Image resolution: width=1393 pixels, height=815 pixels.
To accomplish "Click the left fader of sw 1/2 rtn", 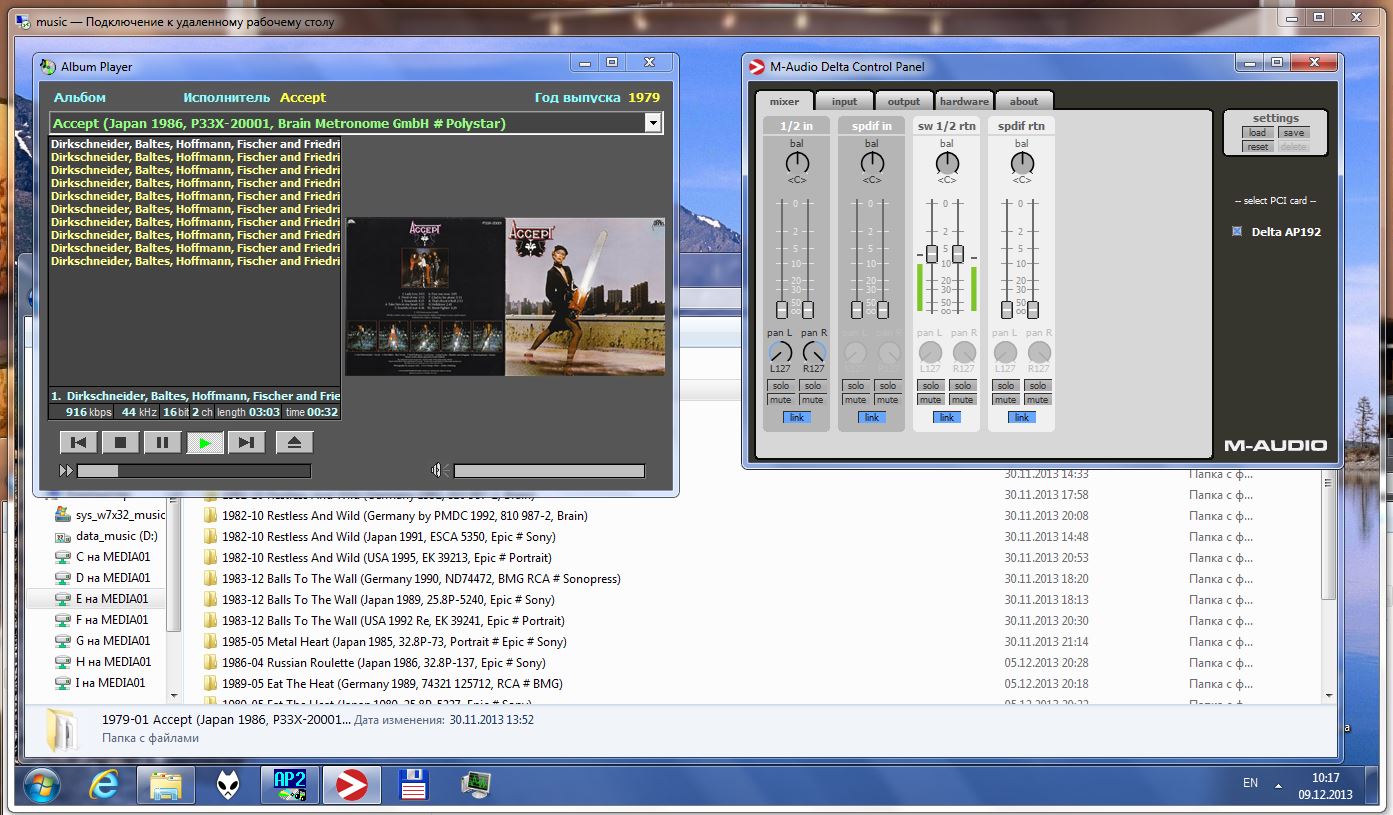I will click(932, 254).
